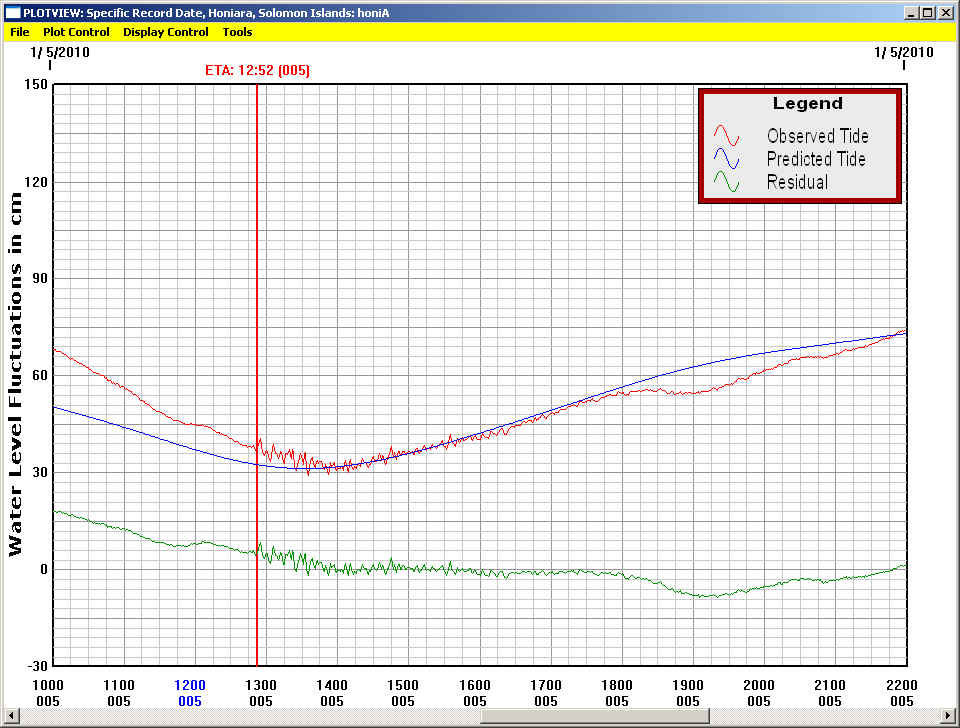The width and height of the screenshot is (960, 728).
Task: Click the Predicted Tide legend label
Action: 816,159
